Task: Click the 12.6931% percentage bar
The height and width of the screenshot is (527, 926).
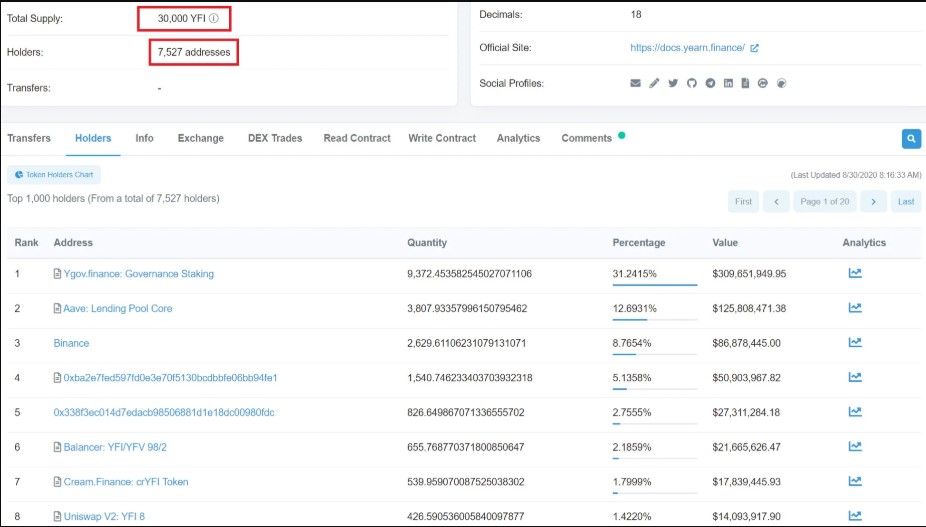Action: click(654, 320)
